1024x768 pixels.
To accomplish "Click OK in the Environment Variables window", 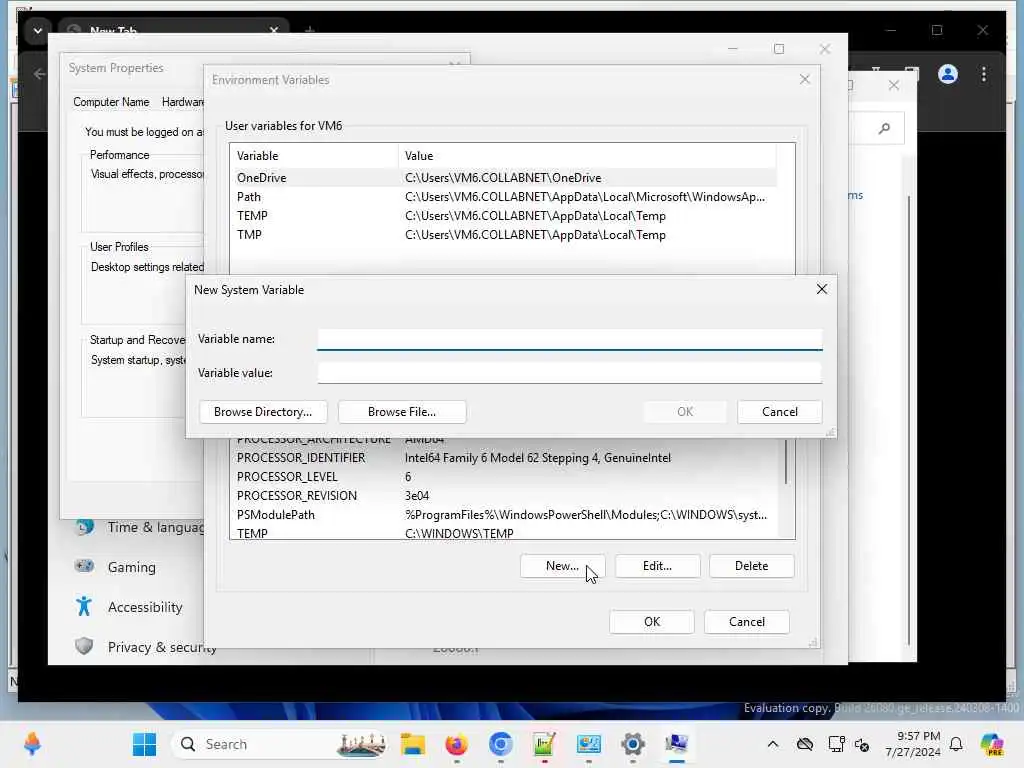I will [x=652, y=622].
